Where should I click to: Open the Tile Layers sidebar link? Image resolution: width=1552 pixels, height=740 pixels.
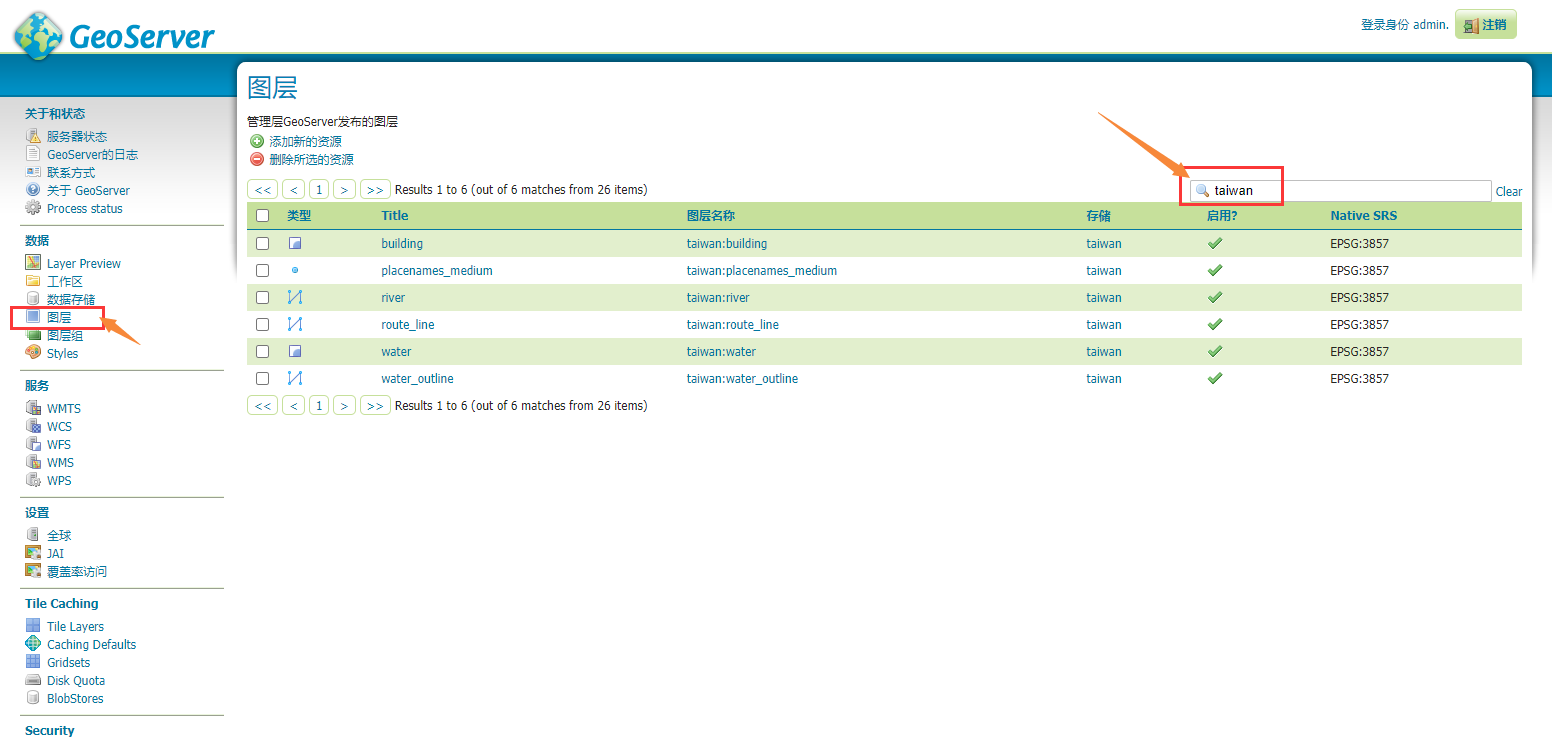click(x=75, y=626)
